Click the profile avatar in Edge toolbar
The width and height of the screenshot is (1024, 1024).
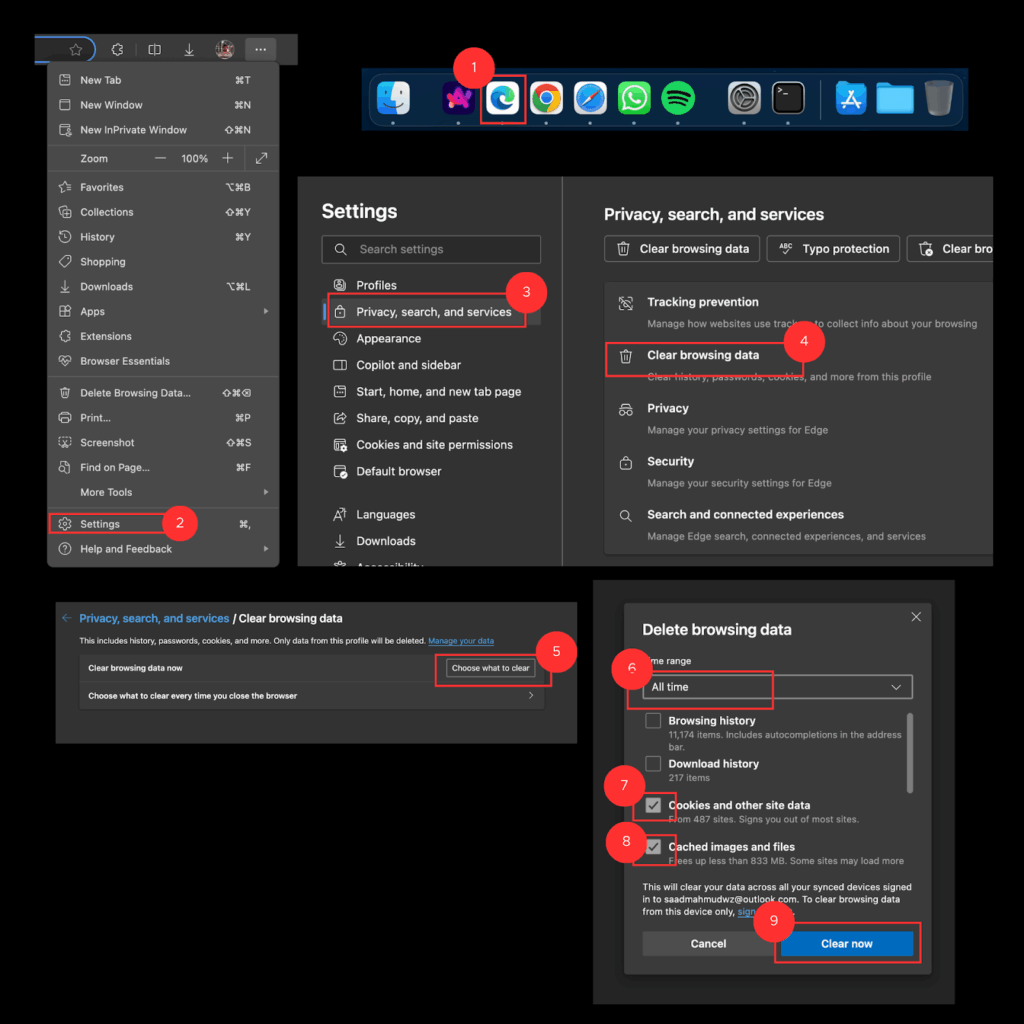tap(225, 50)
